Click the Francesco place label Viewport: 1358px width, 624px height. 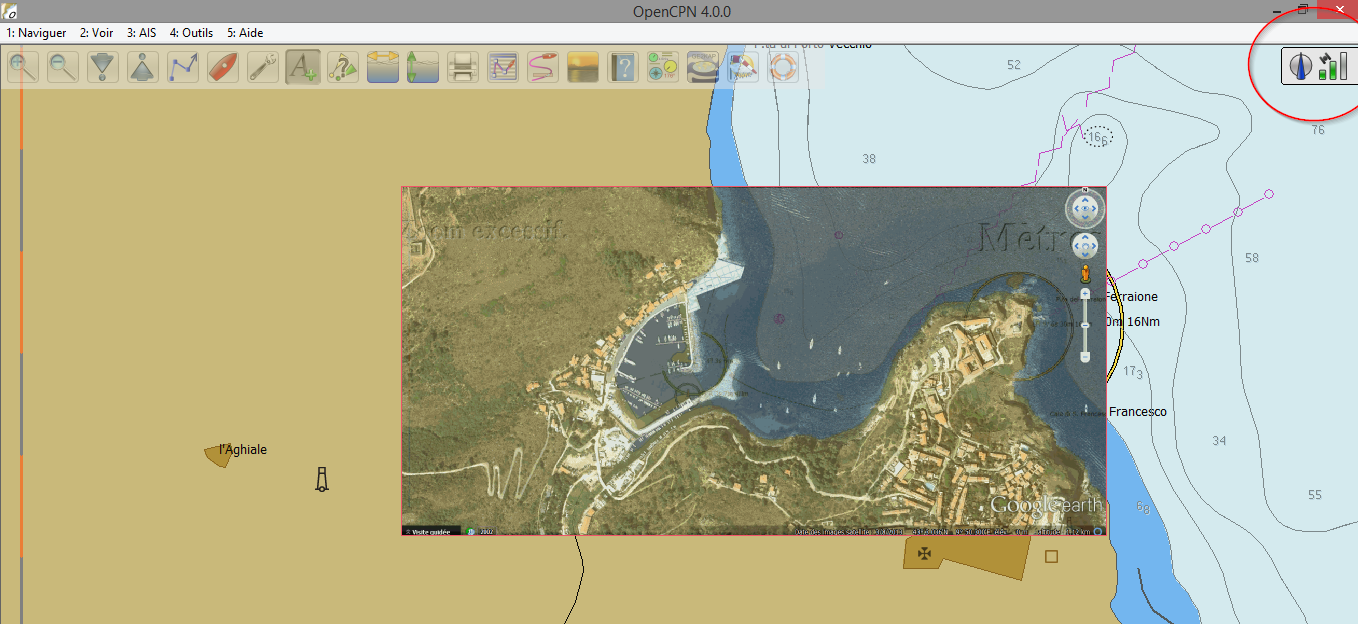[x=1138, y=412]
